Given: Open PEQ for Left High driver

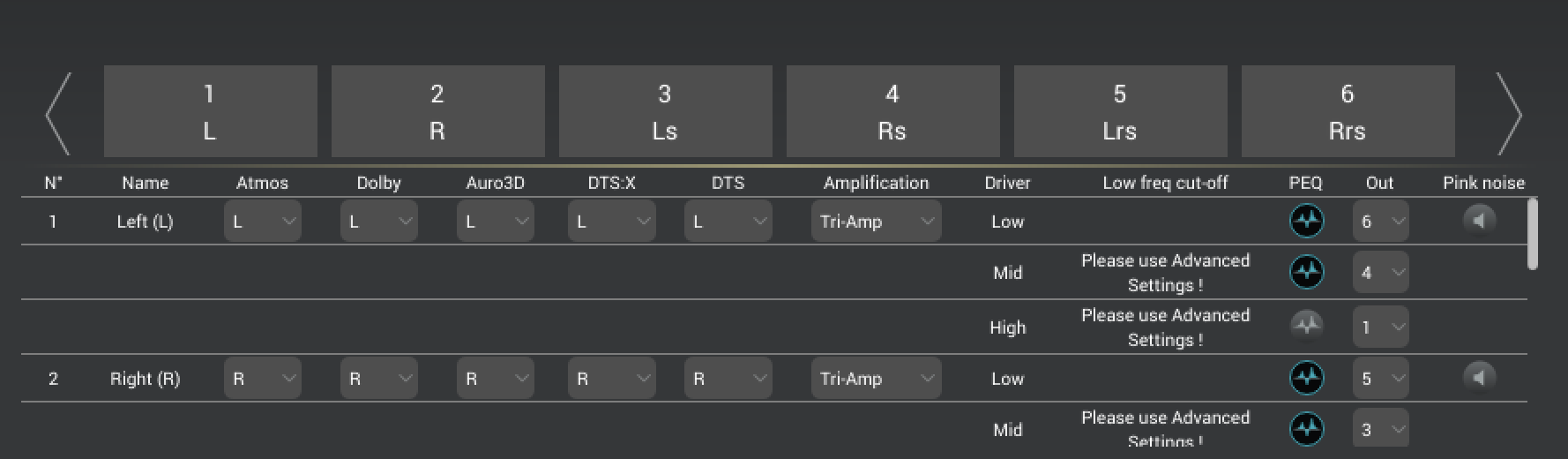Looking at the screenshot, I should click(1306, 326).
